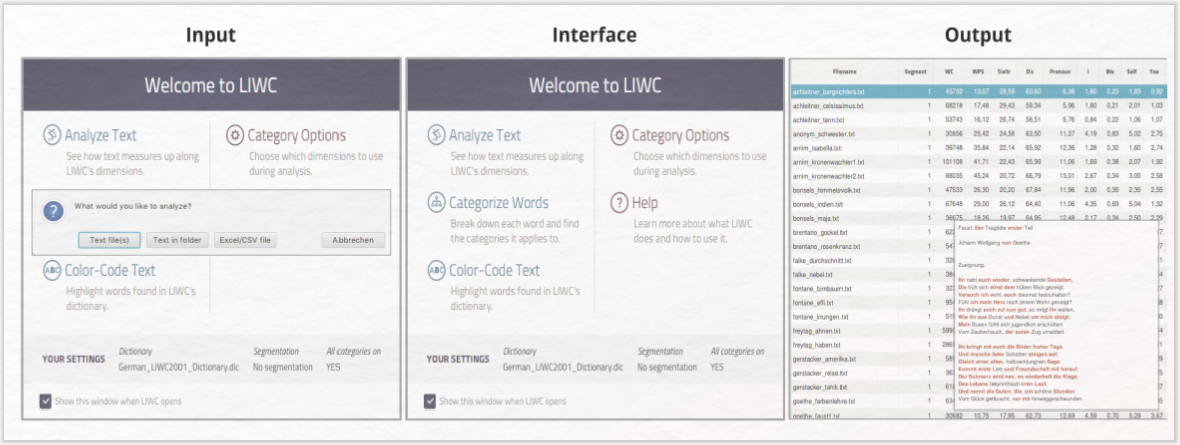Select row anonym_schwester.txt
The image size is (1180, 445).
click(x=978, y=133)
